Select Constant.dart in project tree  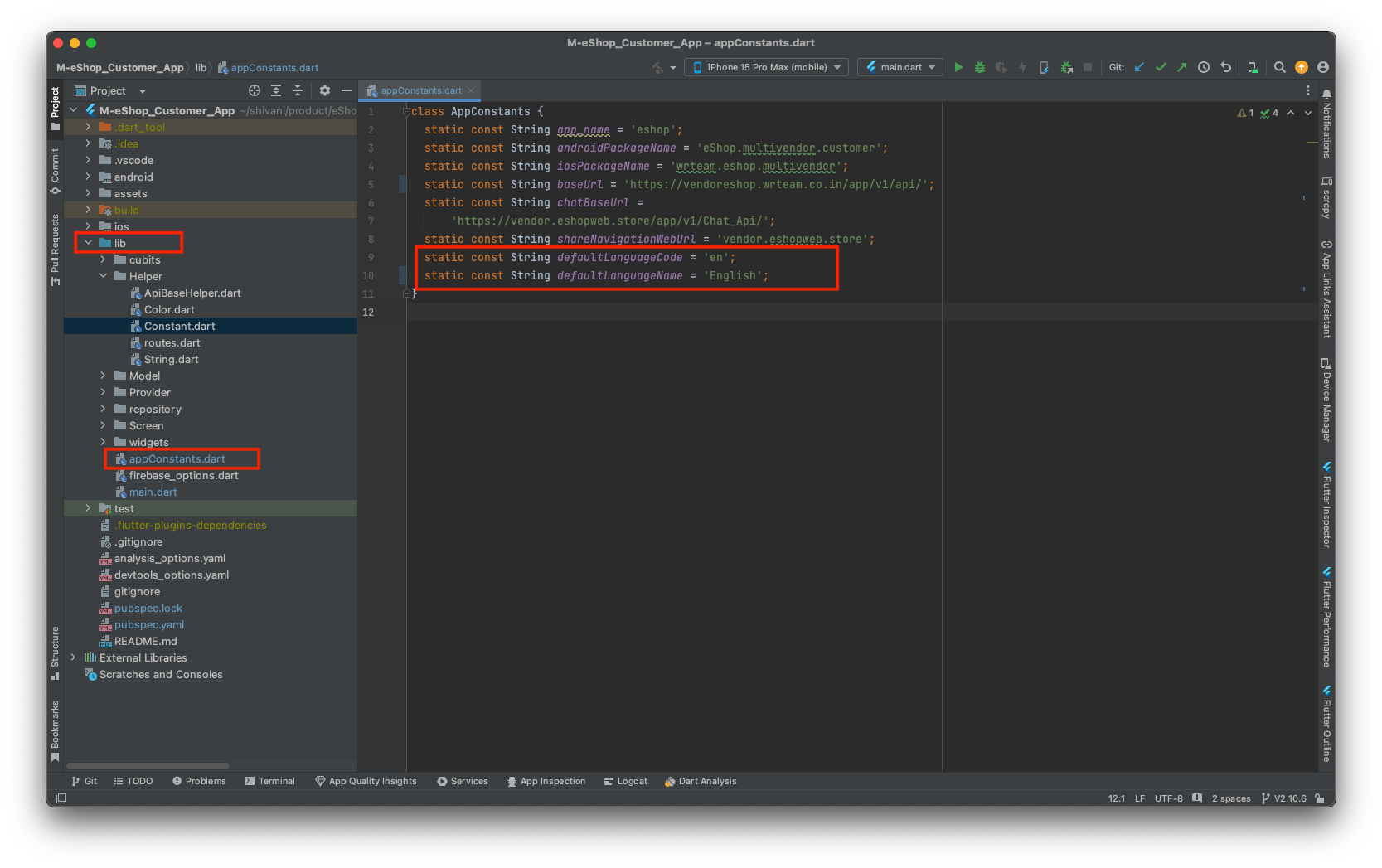coord(211,326)
